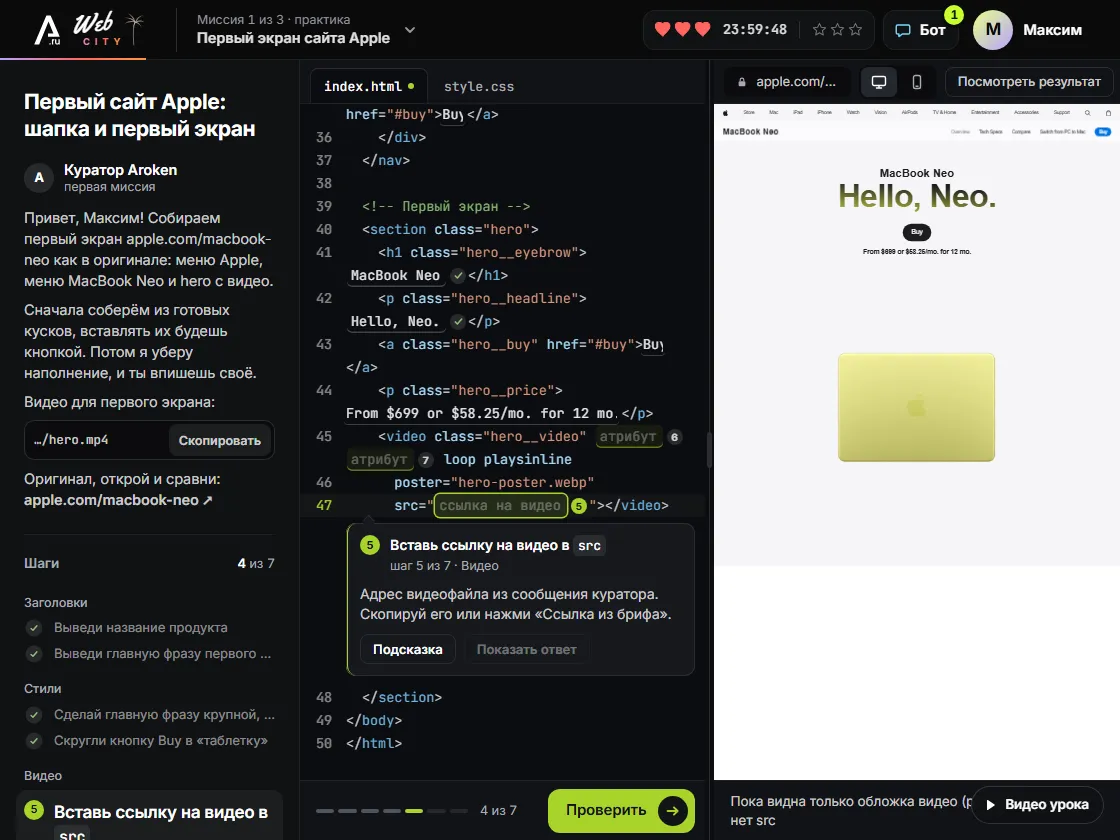This screenshot has width=1120, height=840.
Task: Click the yellow MacBook poster image
Action: point(916,407)
